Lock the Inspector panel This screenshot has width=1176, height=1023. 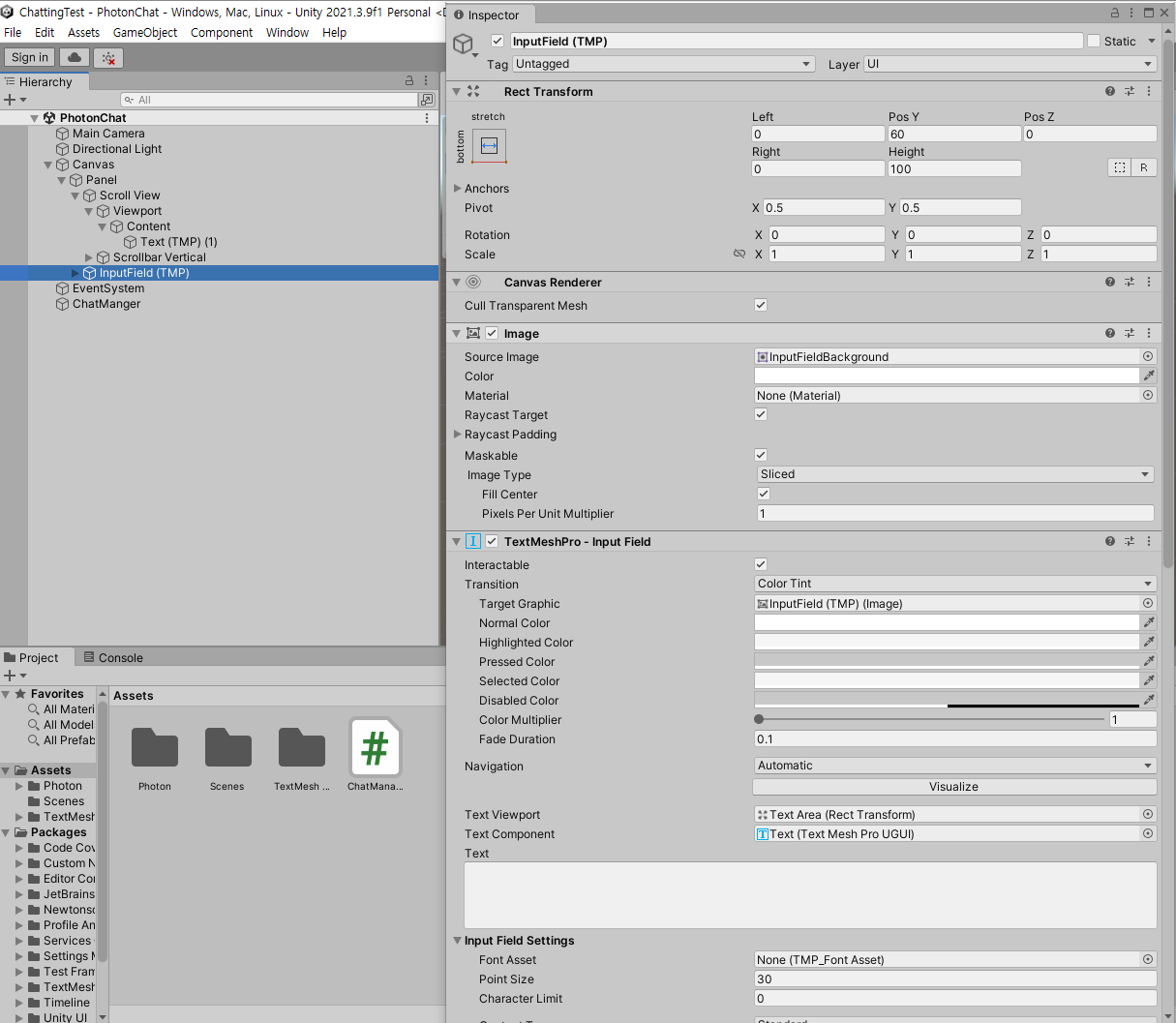[x=1115, y=14]
